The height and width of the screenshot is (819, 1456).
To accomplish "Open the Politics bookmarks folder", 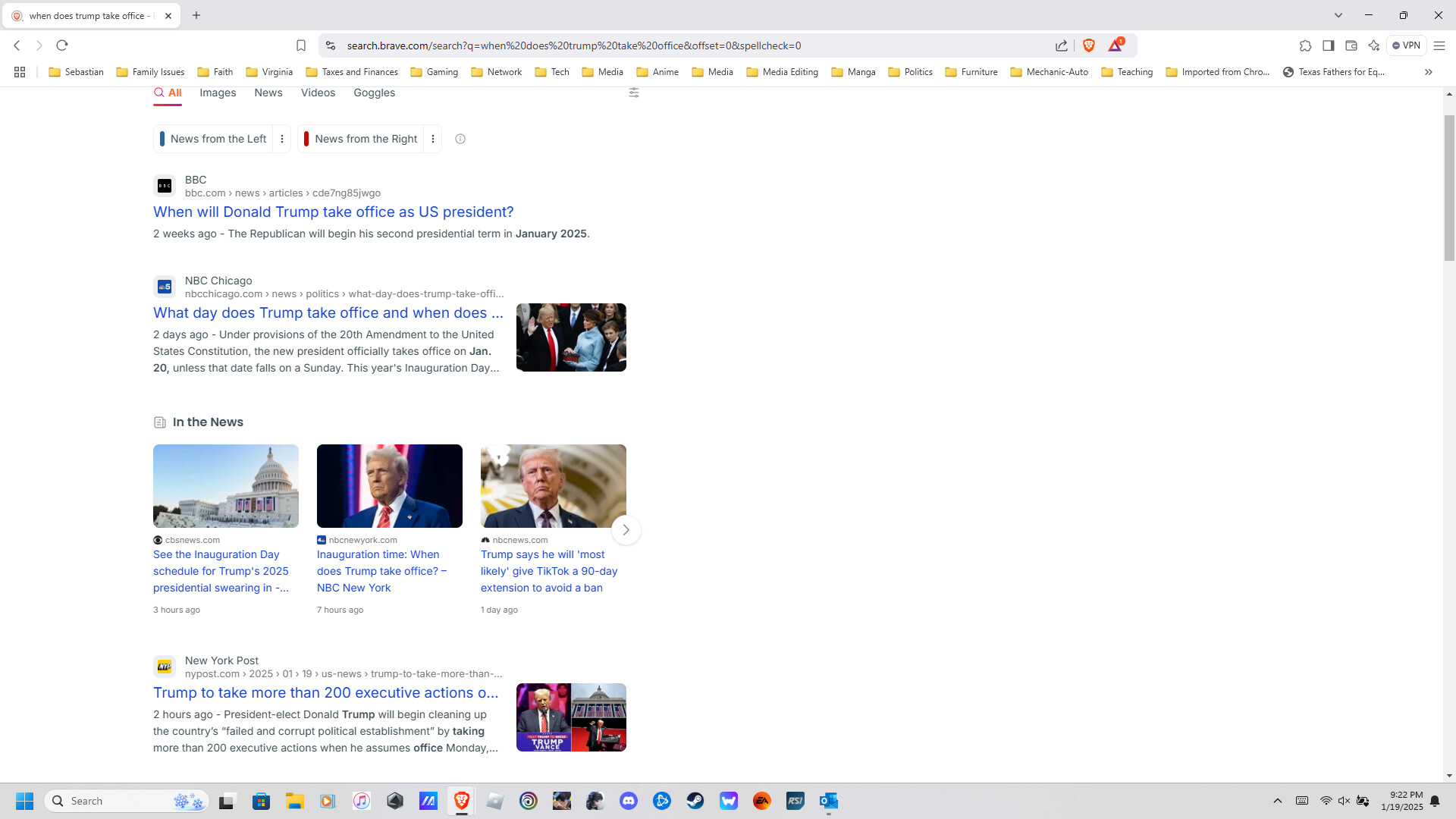I will 910,72.
